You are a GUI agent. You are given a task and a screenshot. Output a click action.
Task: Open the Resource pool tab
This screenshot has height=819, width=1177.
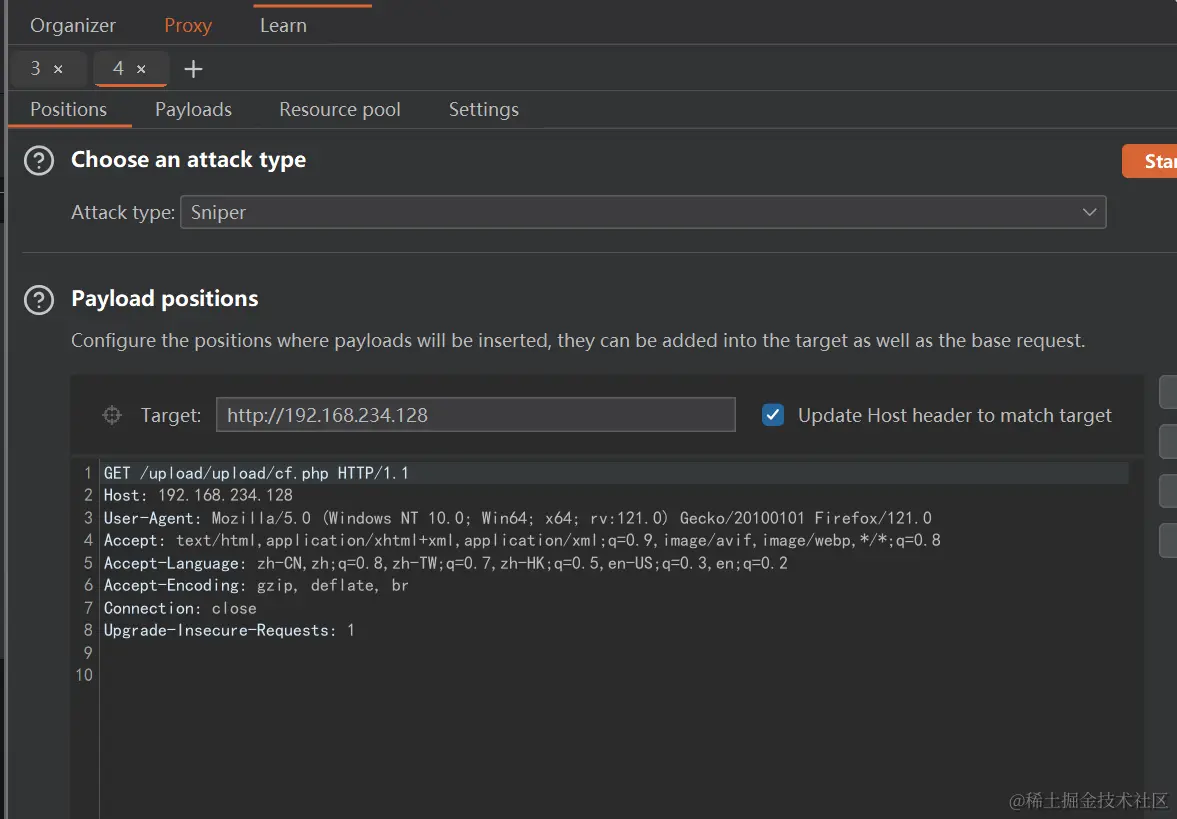339,110
